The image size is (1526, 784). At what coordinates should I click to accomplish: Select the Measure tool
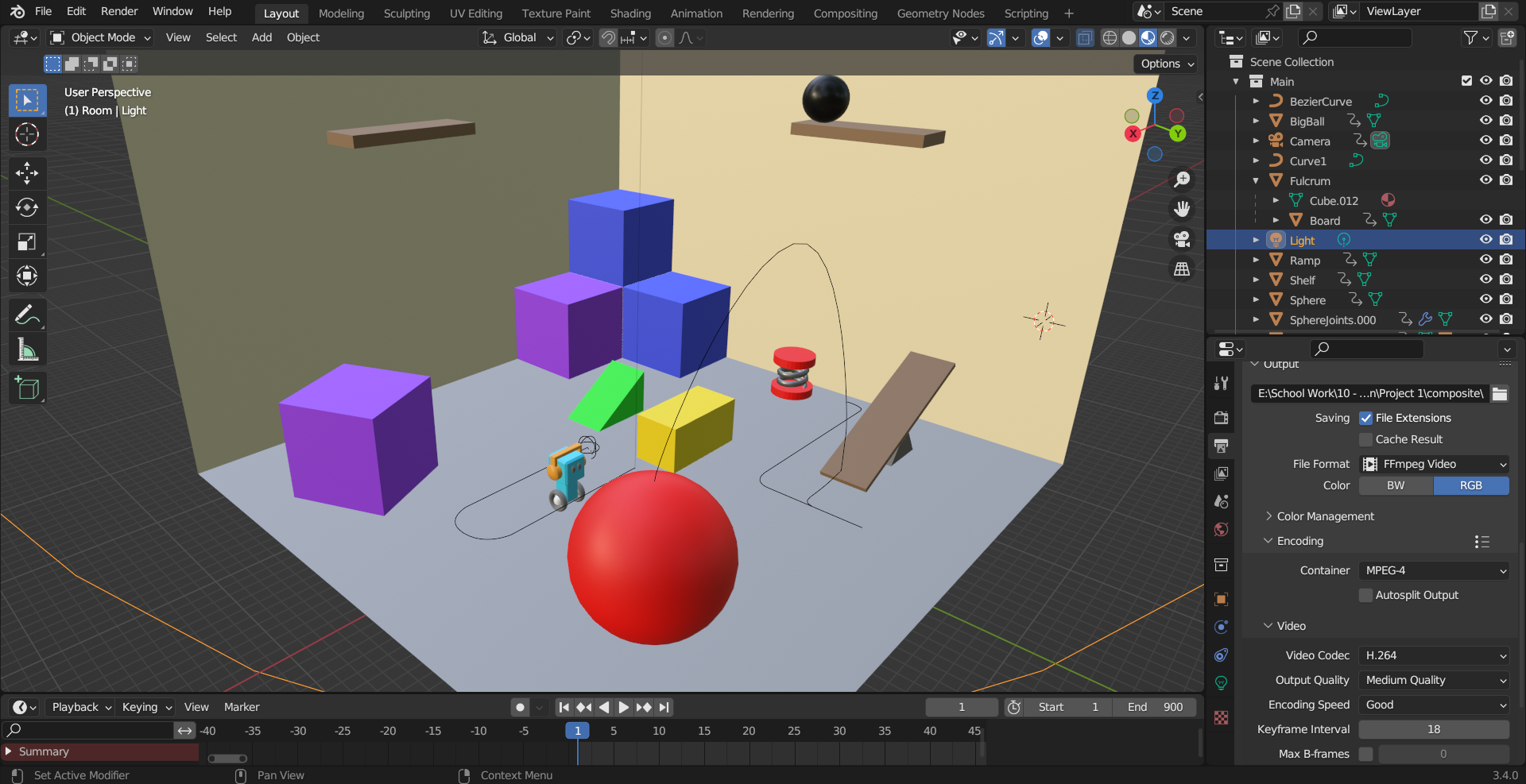point(27,349)
